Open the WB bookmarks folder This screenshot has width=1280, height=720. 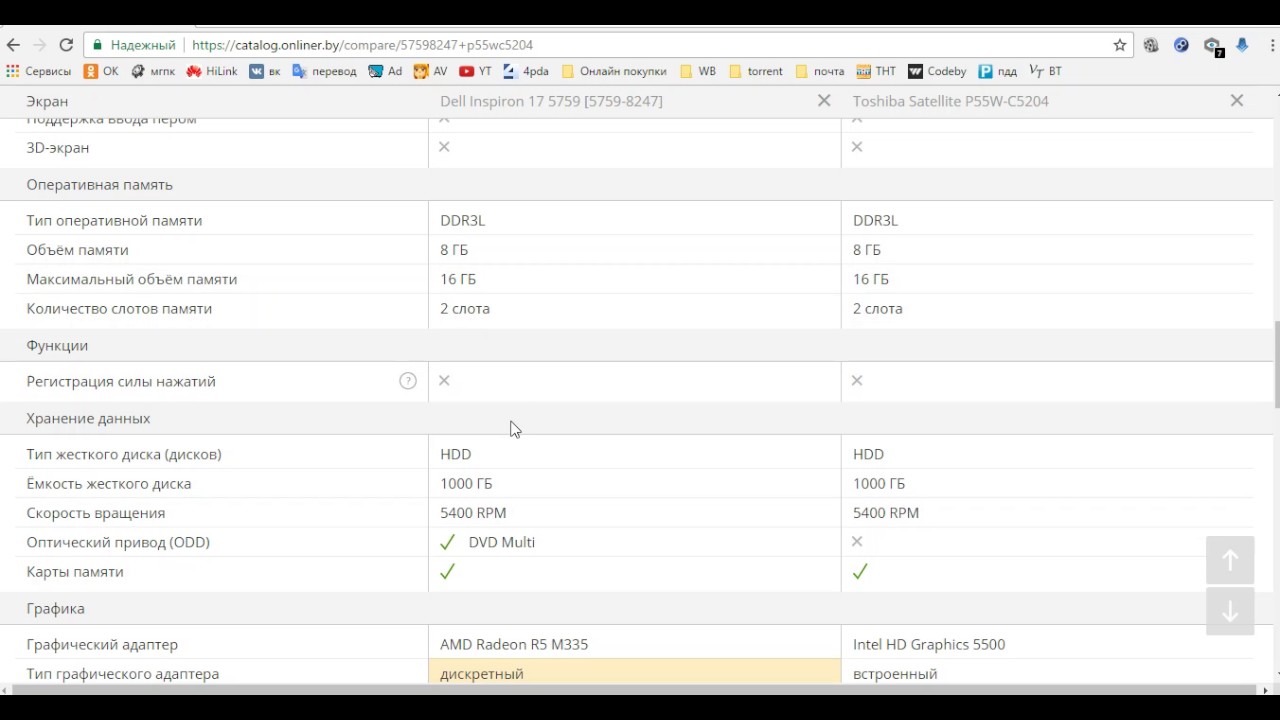(x=698, y=71)
